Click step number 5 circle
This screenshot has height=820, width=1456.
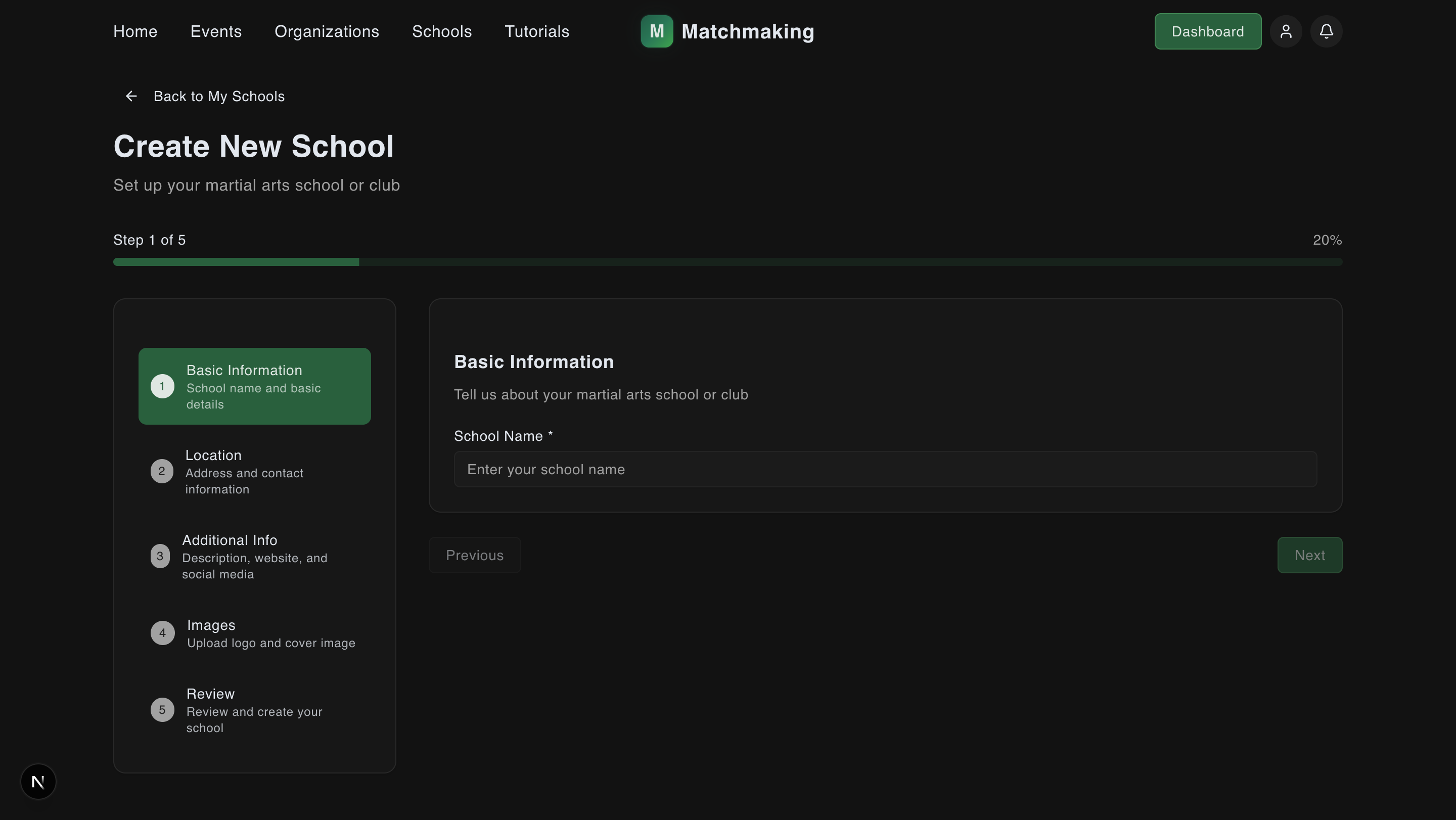coord(162,710)
